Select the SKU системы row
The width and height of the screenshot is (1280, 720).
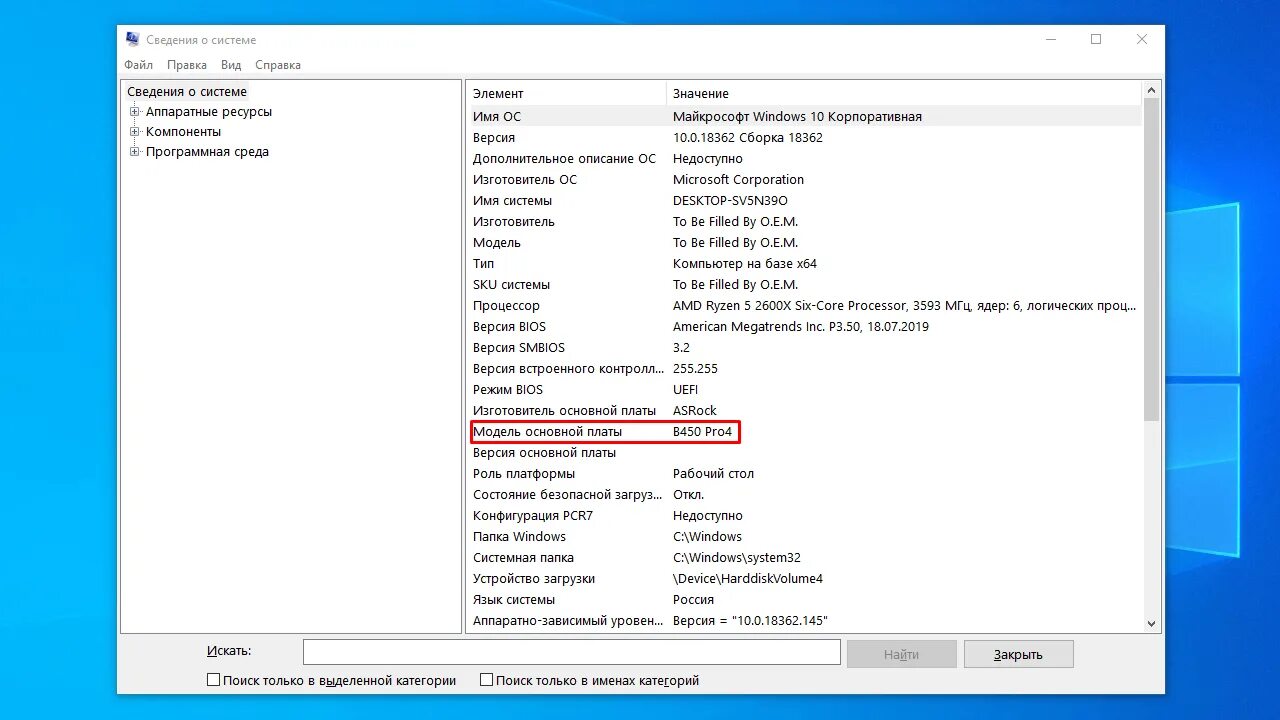804,284
